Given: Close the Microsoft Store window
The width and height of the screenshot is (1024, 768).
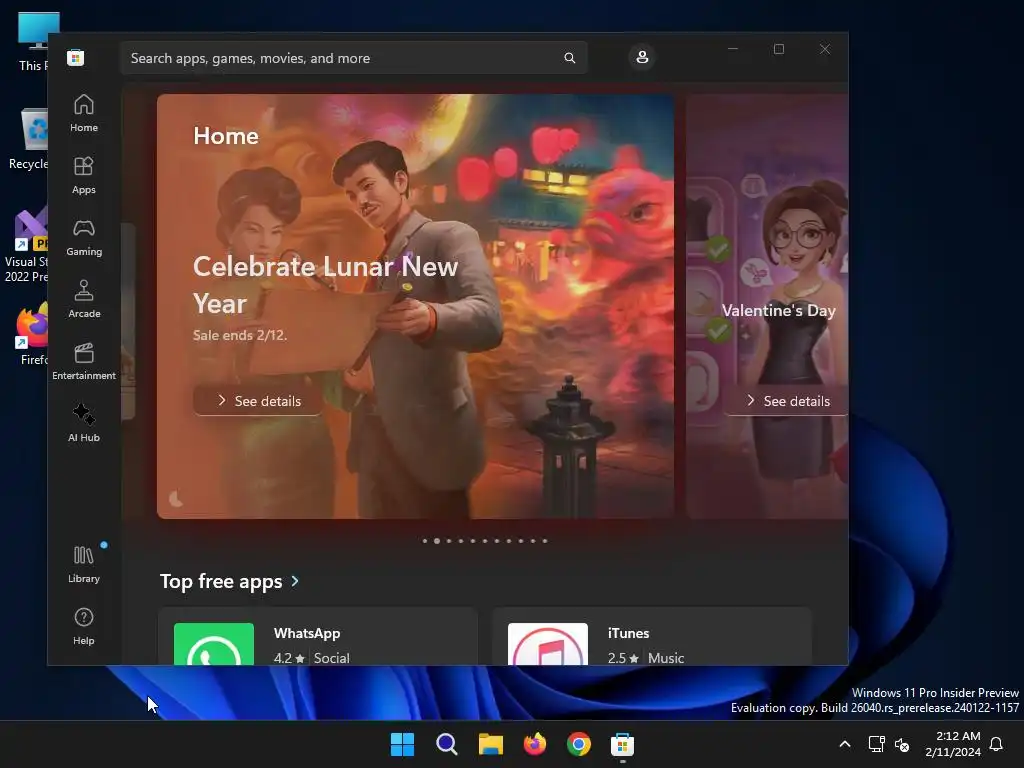Looking at the screenshot, I should tap(825, 49).
